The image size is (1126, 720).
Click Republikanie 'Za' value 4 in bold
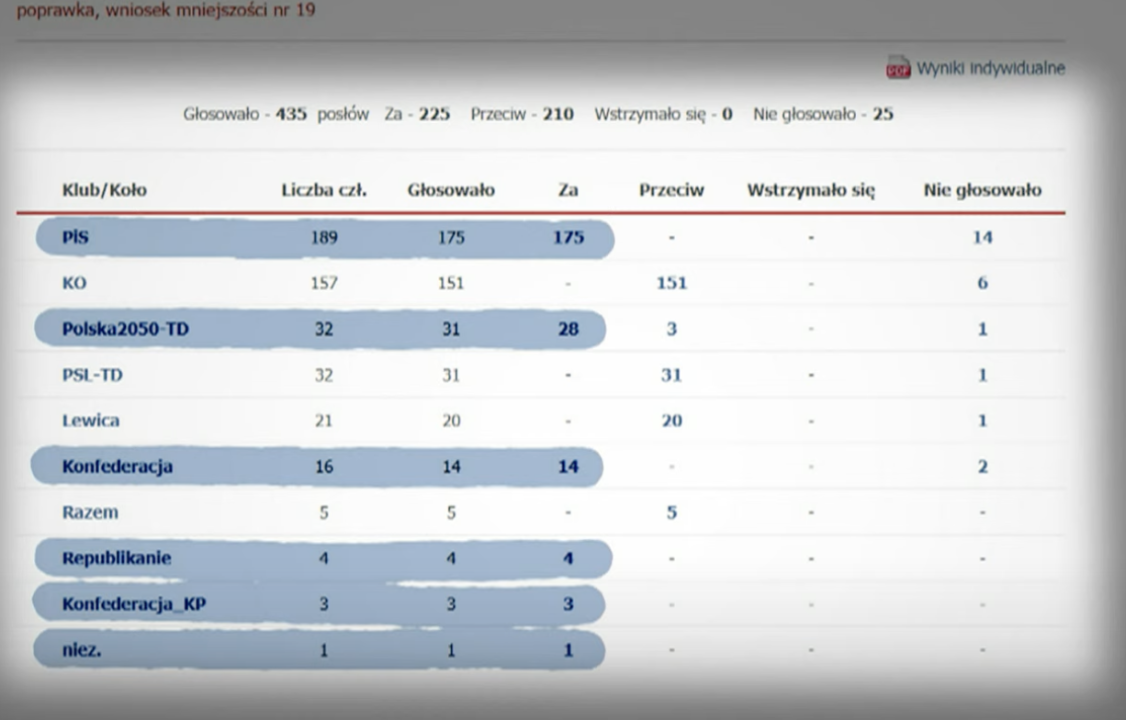(568, 558)
